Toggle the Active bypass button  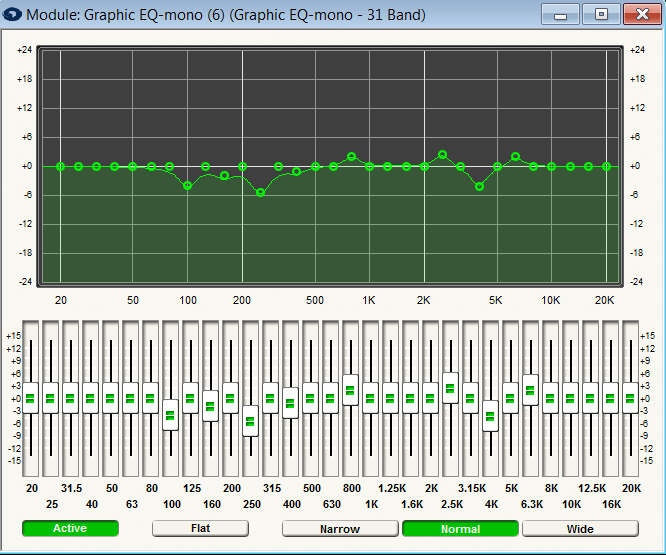[70, 528]
